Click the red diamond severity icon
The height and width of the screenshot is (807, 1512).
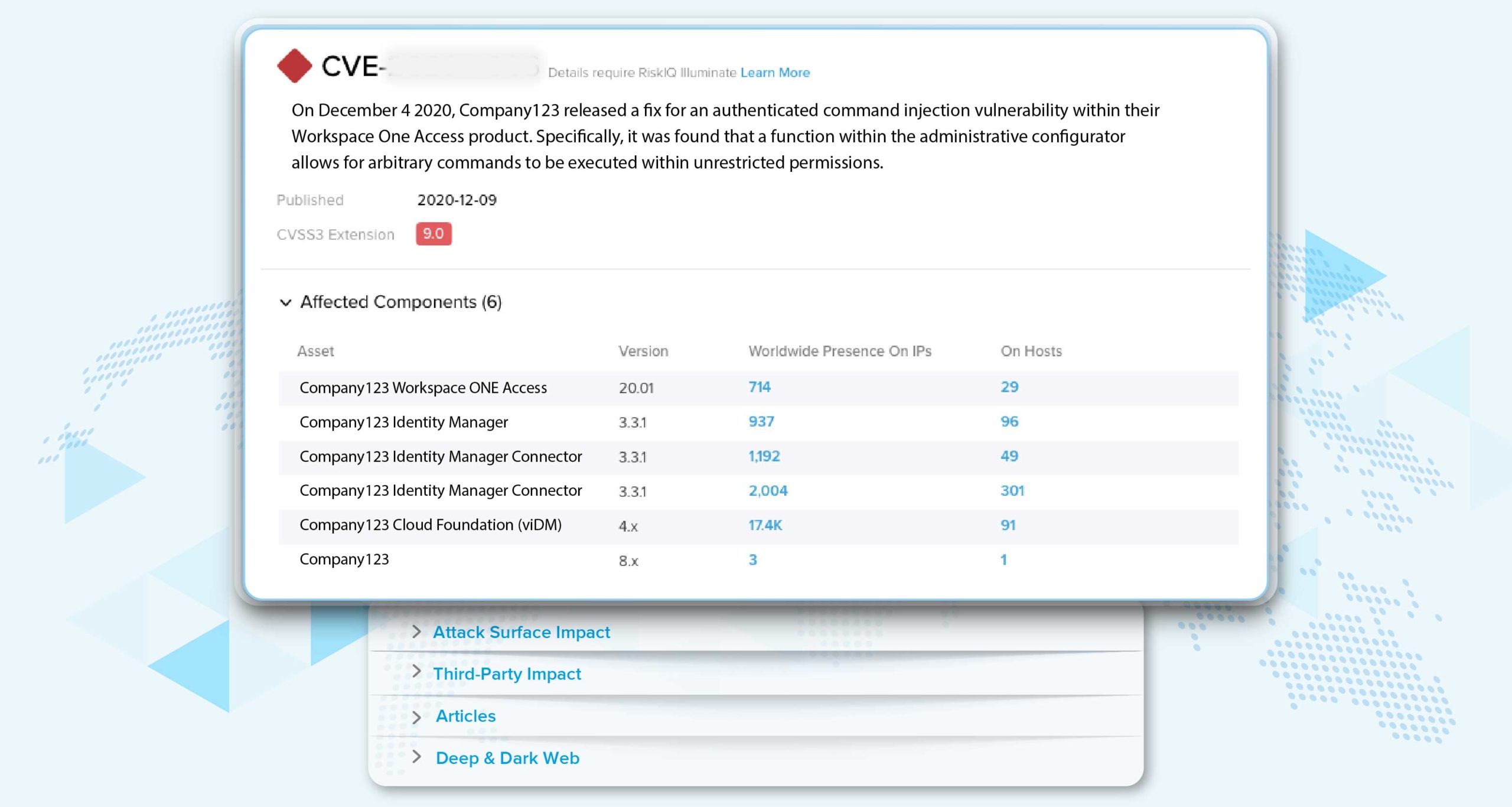pos(294,66)
